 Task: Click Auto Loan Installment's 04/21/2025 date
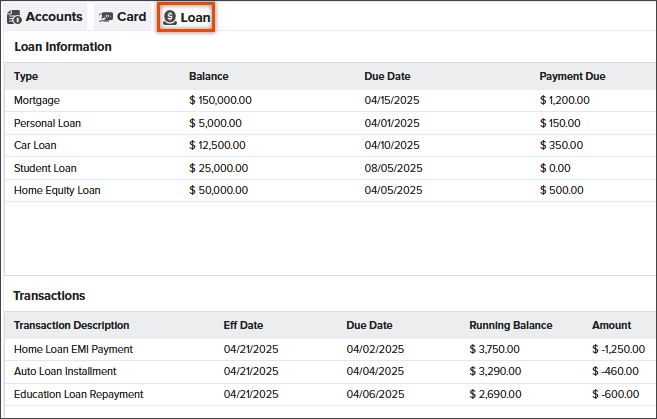(x=251, y=372)
